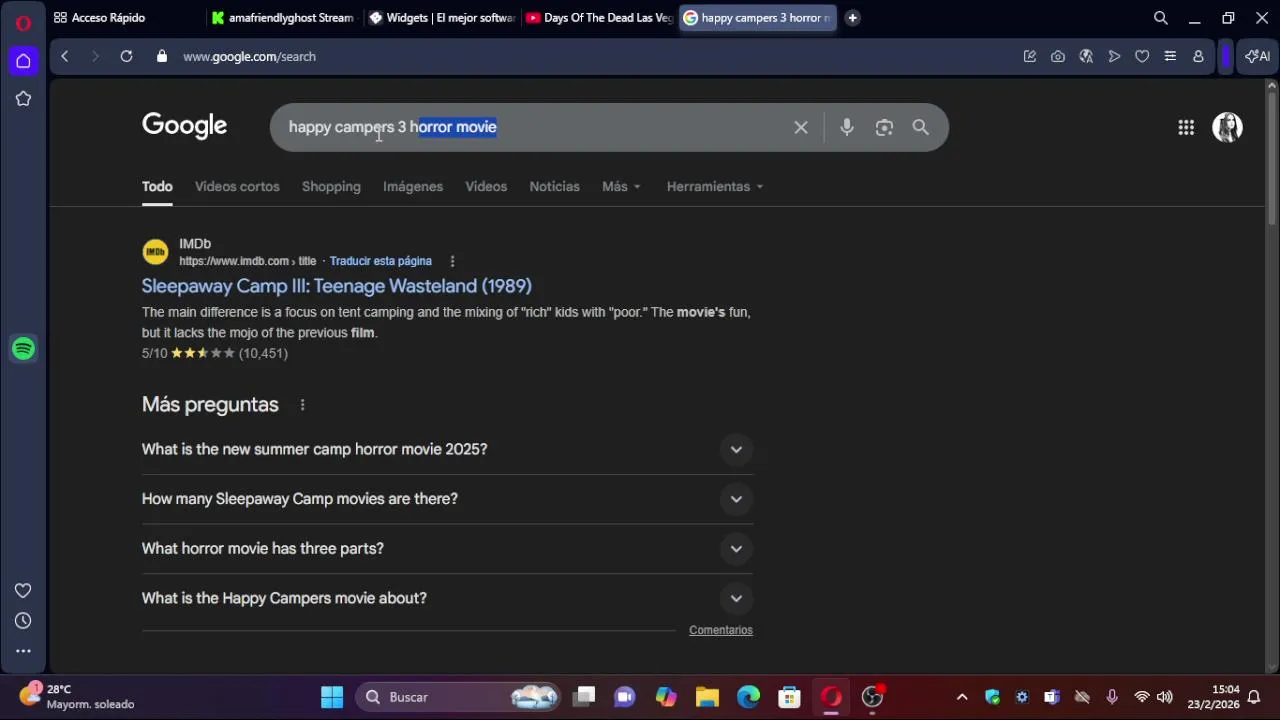The width and height of the screenshot is (1280, 720).
Task: Select the Videos cortos search filter
Action: [237, 187]
